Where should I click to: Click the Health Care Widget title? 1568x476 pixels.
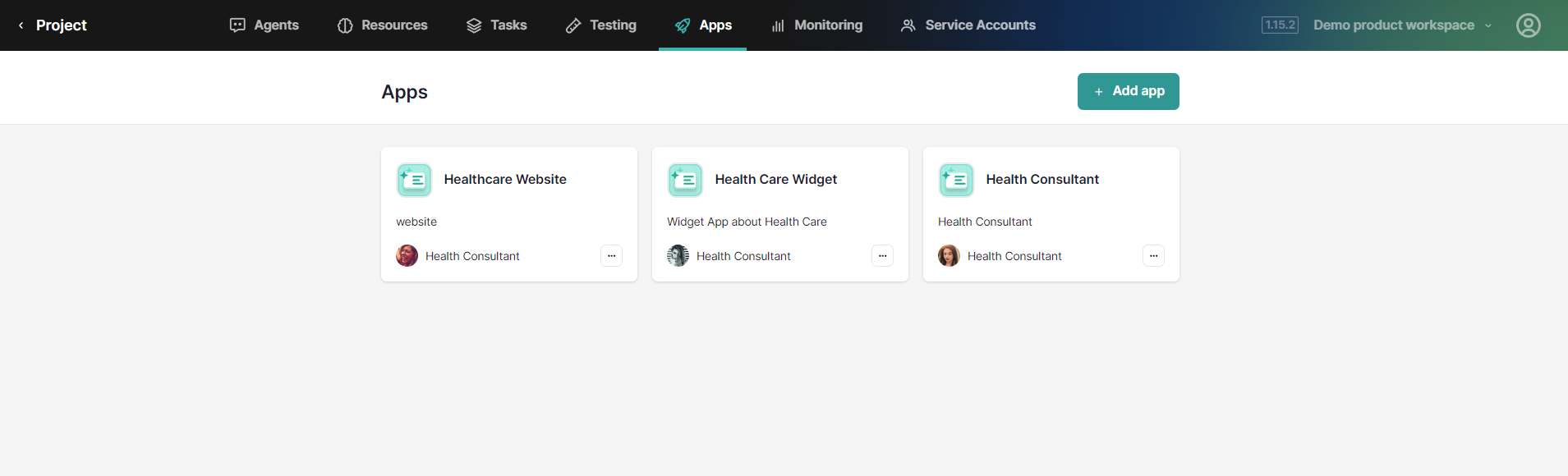[775, 179]
